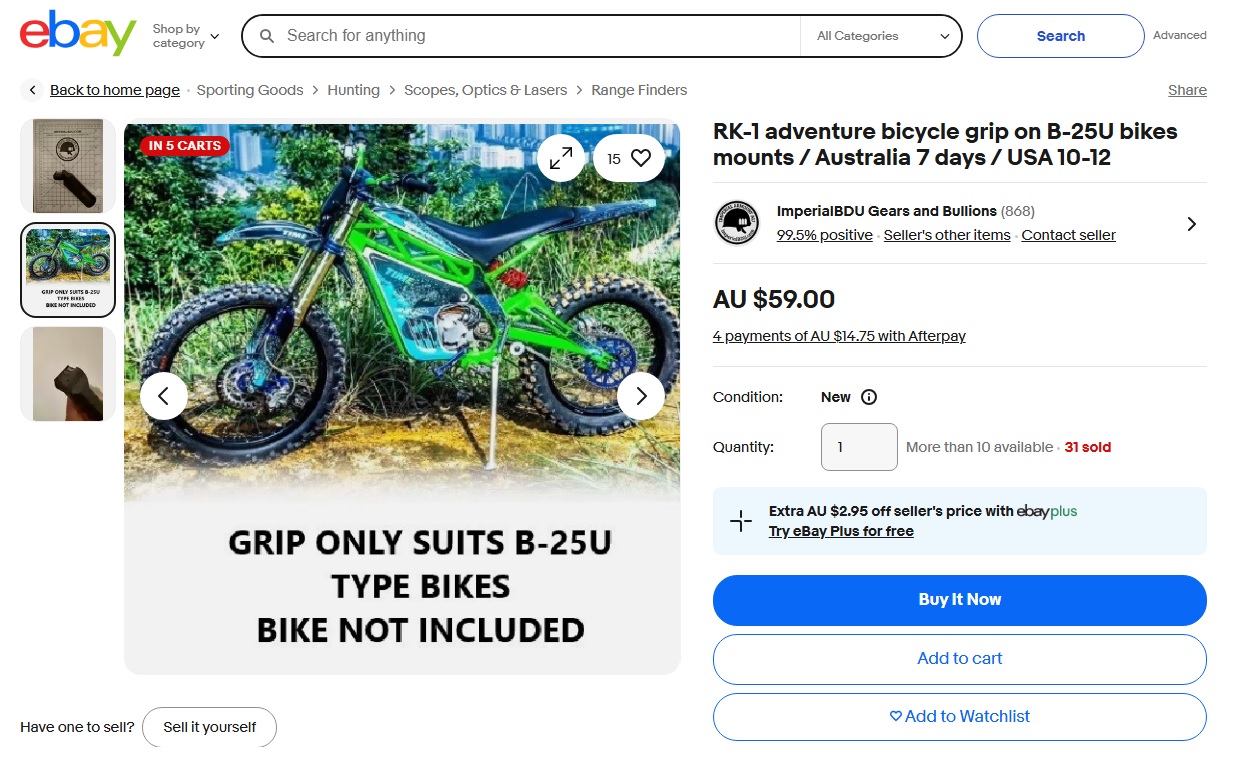Go back using the left arrow icon
This screenshot has height=772, width=1238.
pos(33,90)
